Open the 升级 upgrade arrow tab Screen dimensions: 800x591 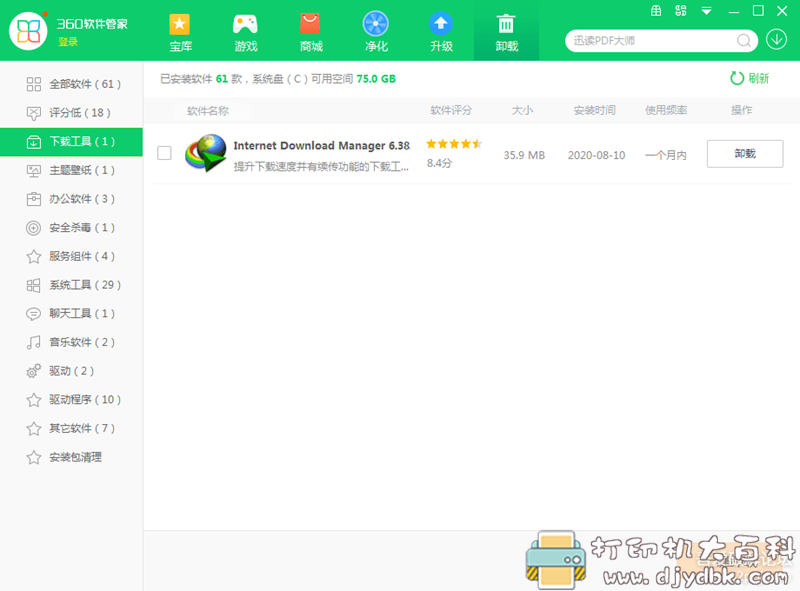(x=441, y=32)
